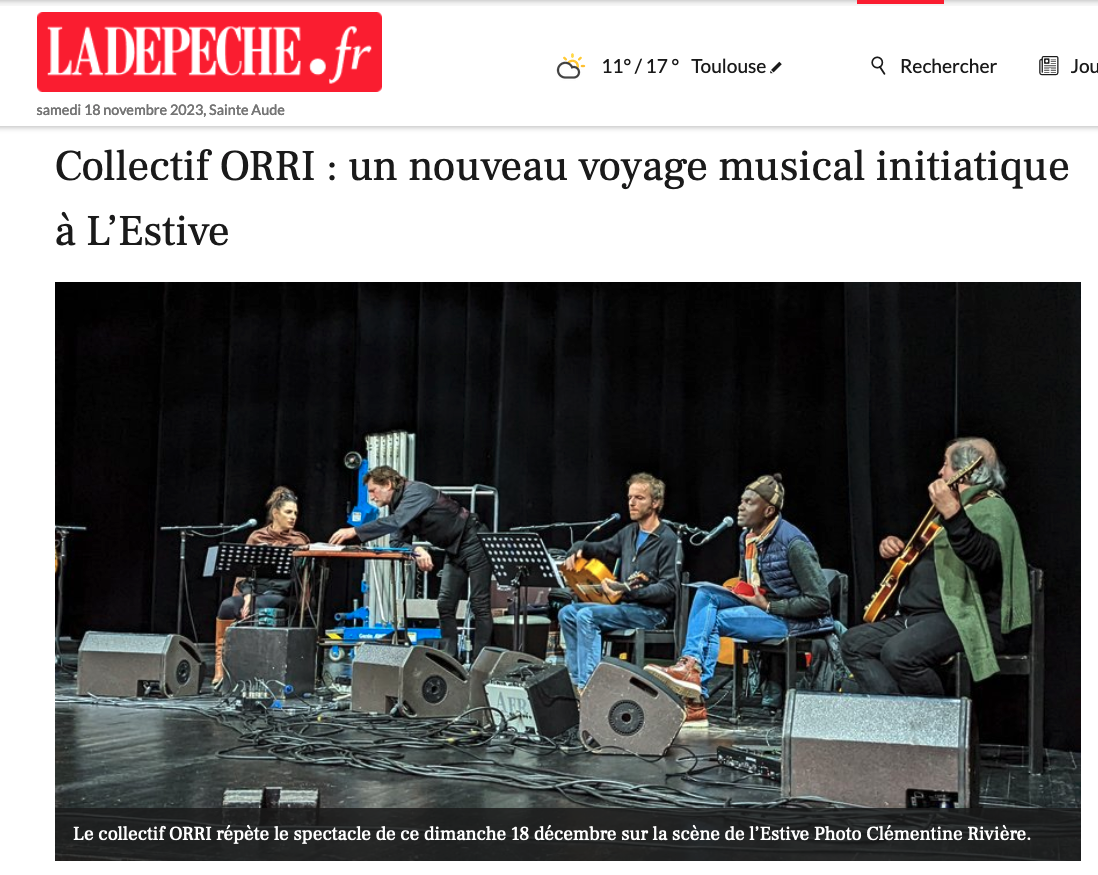
Task: Click the search magnifier icon
Action: (x=878, y=66)
